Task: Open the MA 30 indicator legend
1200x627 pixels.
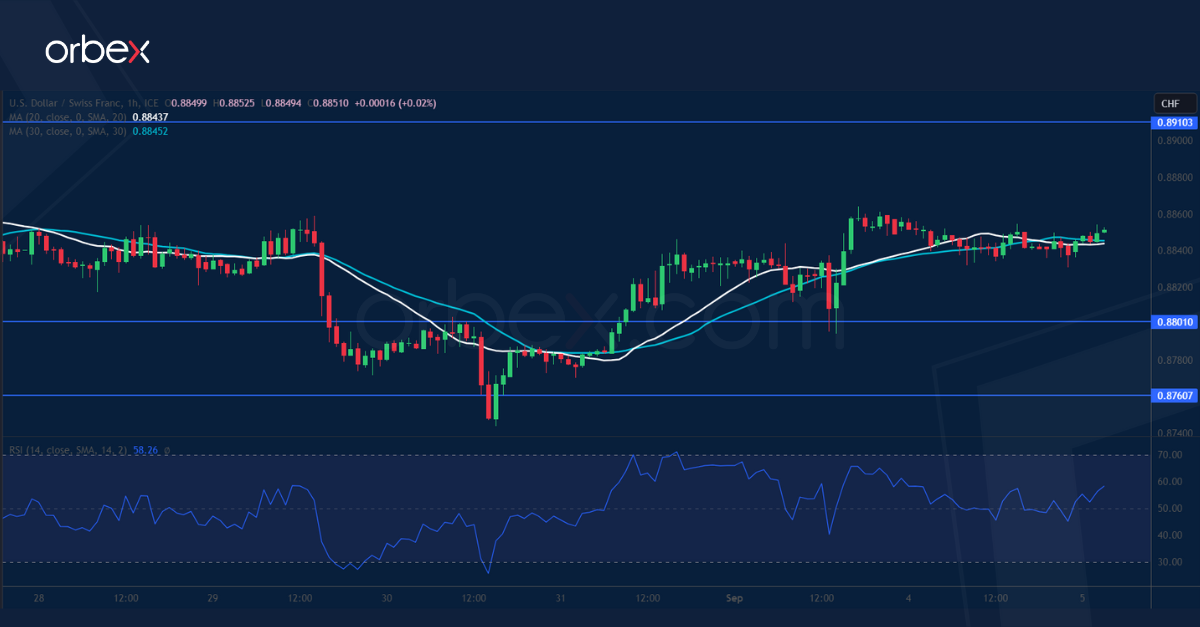Action: point(66,130)
